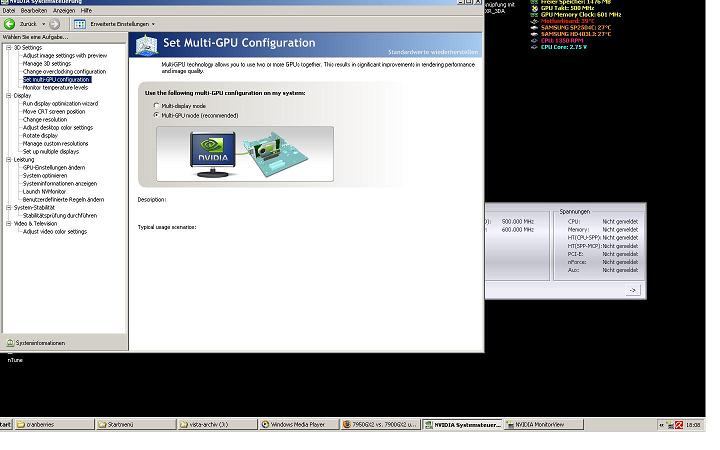This screenshot has width=720, height=450.
Task: Open the Zurück history dropdown arrow
Action: click(44, 24)
